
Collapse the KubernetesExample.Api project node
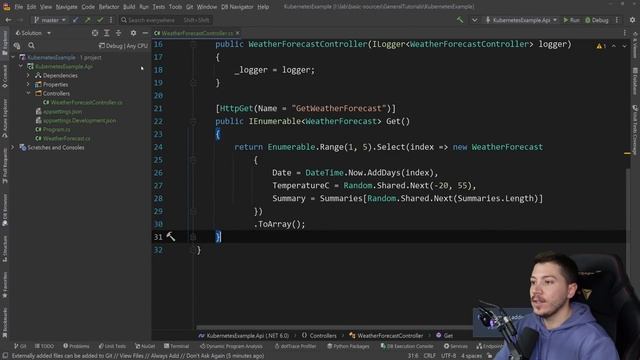click(20, 66)
